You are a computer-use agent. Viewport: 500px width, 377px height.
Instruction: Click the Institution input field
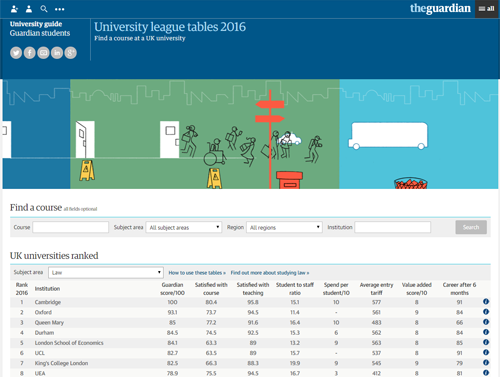pos(393,227)
